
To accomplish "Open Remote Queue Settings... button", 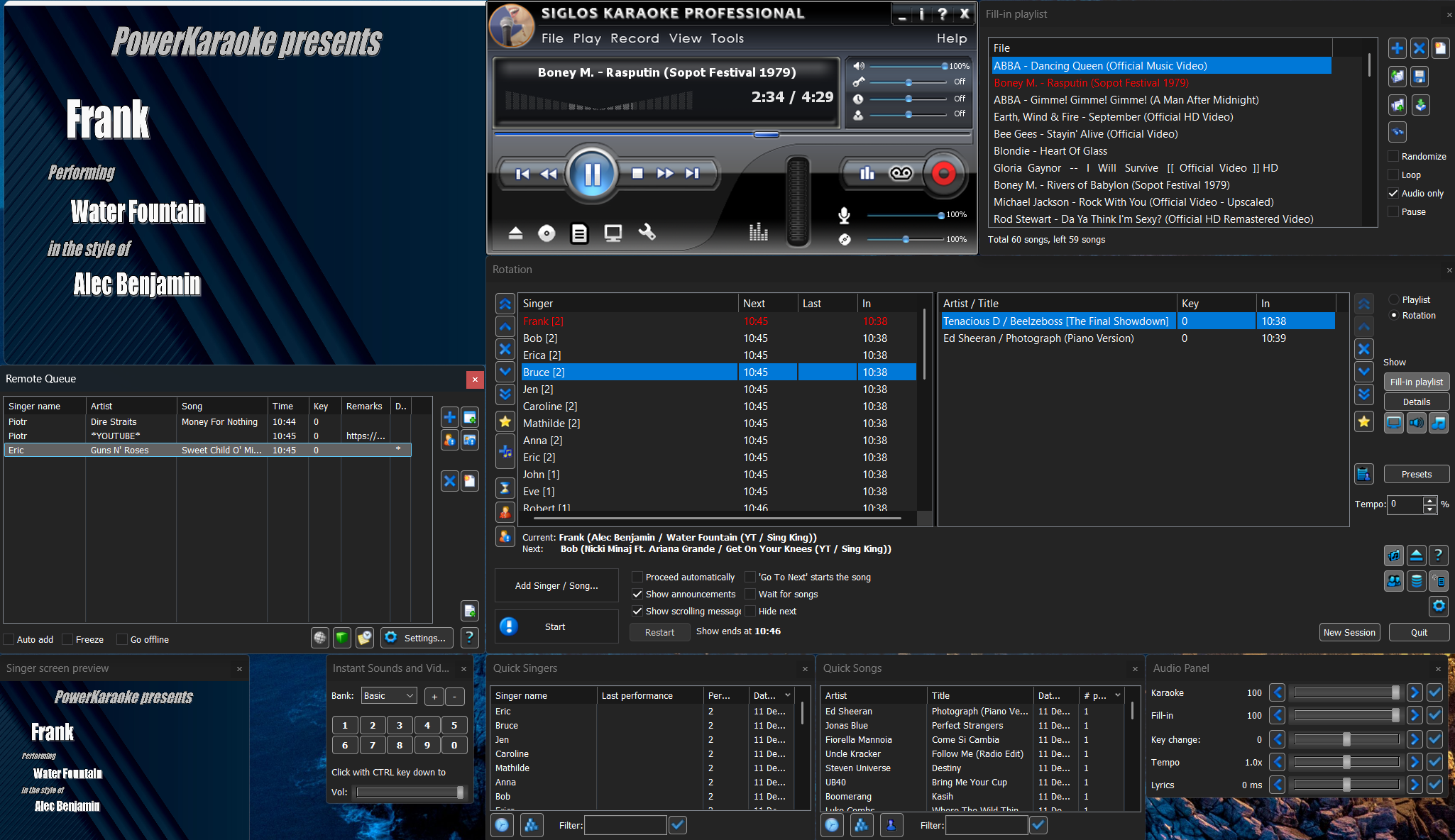I will click(417, 638).
